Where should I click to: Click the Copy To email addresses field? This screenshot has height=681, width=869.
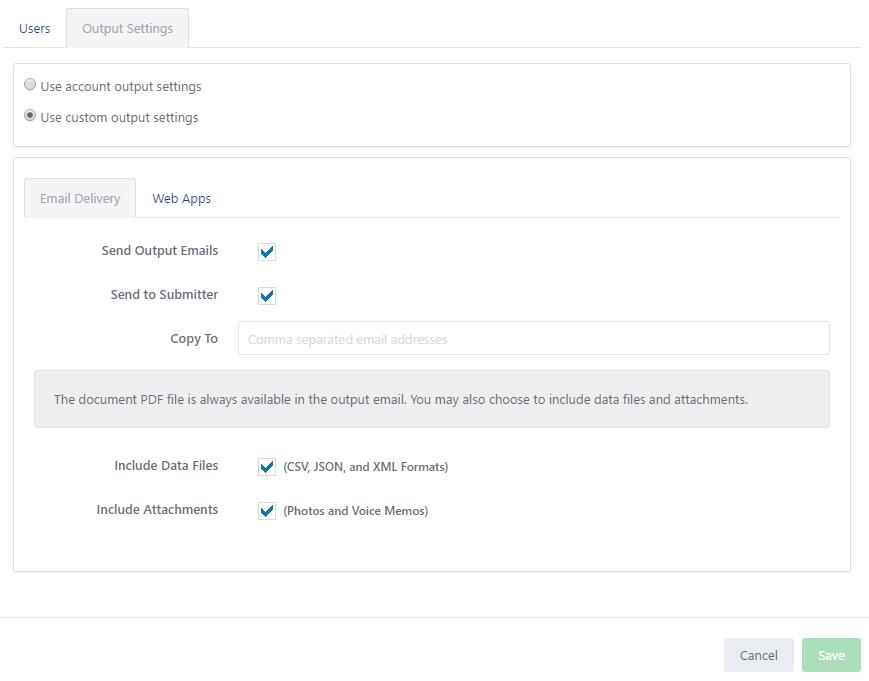pos(534,338)
